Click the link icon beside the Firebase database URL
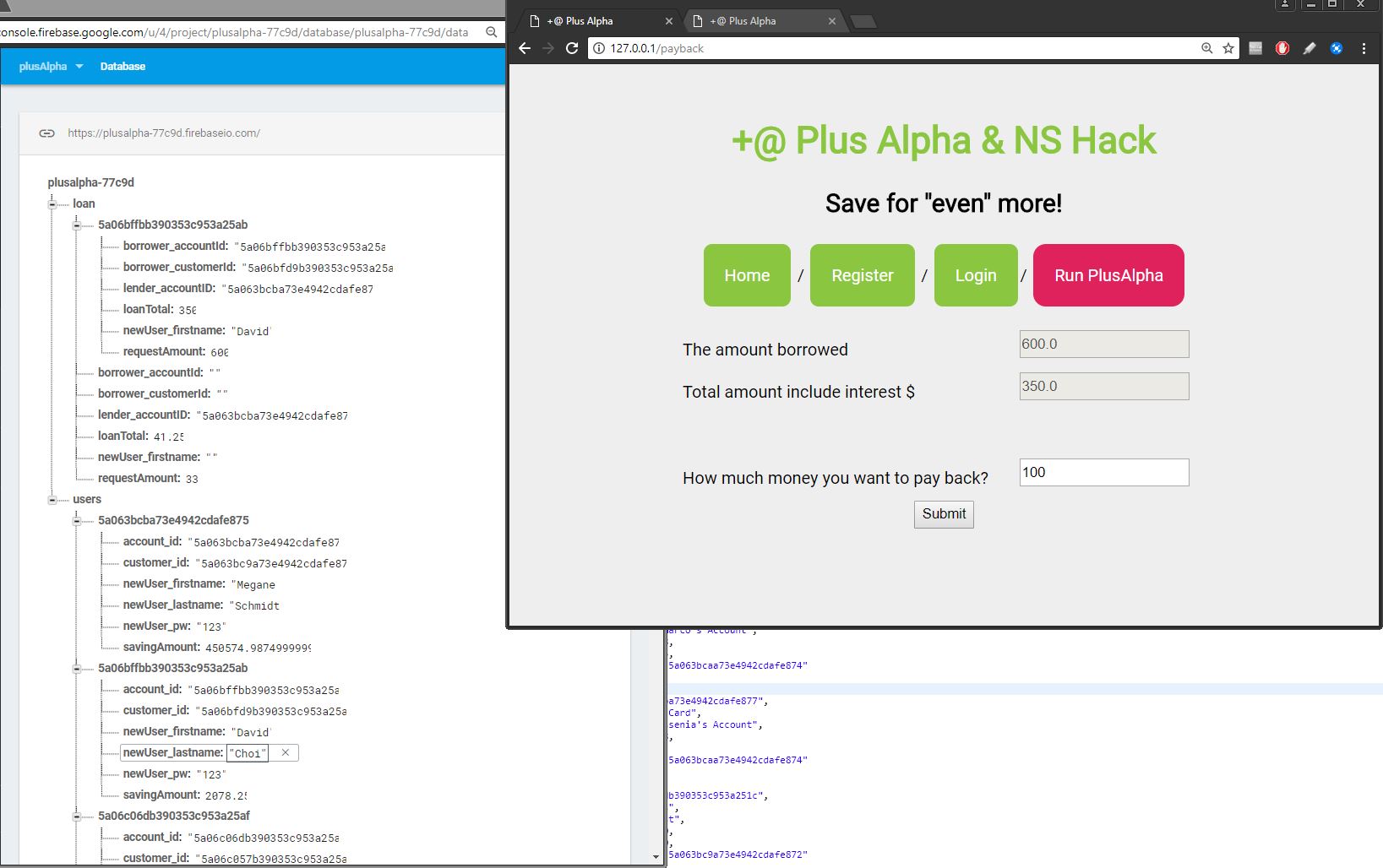This screenshot has height=868, width=1383. click(x=47, y=133)
